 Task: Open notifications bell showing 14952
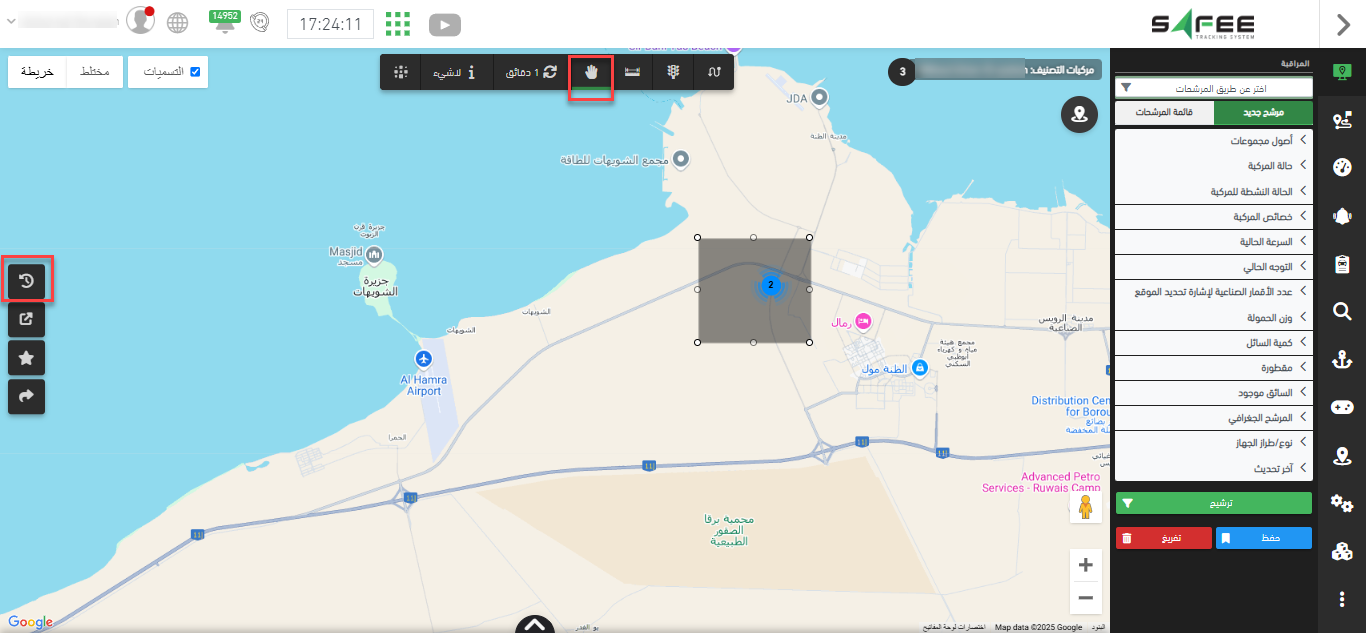tap(225, 23)
